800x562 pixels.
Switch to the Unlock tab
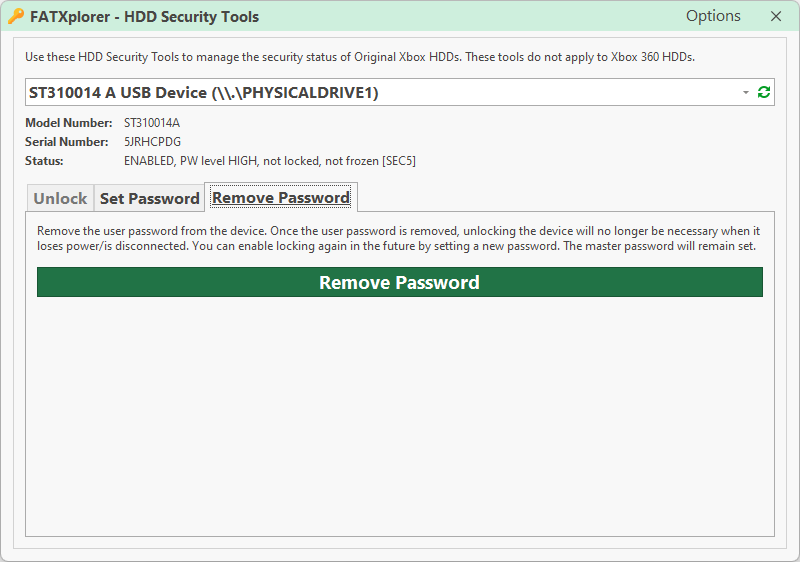pos(60,198)
